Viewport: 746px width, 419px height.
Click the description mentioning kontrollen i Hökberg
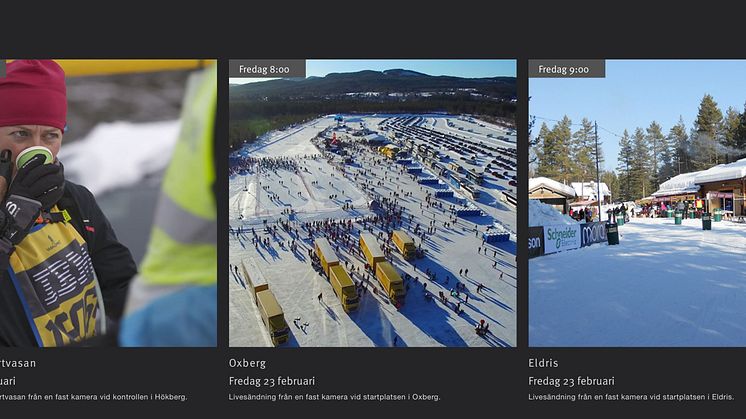pyautogui.click(x=94, y=397)
